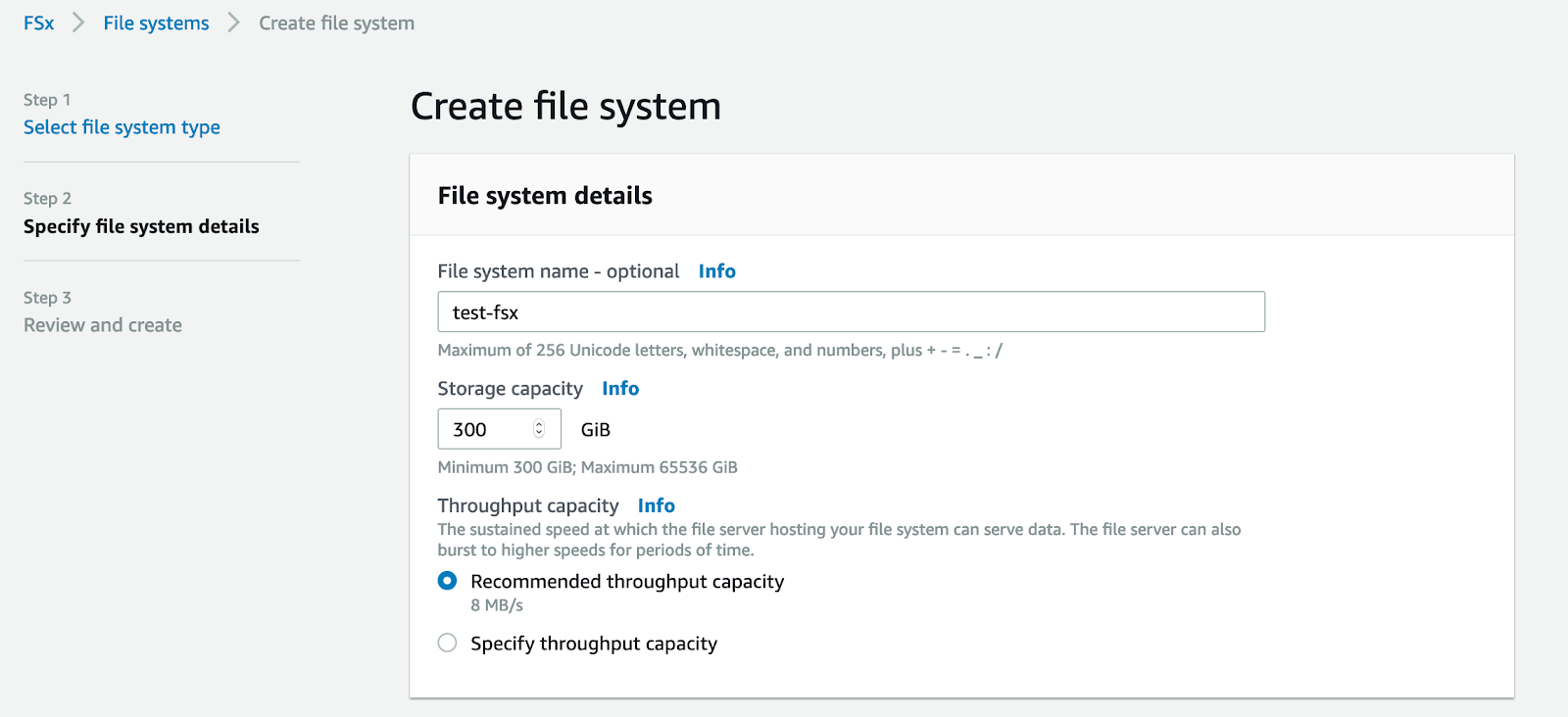Image resolution: width=1568 pixels, height=717 pixels.
Task: Select 'Recommended throughput capacity' radio button
Action: click(x=448, y=581)
